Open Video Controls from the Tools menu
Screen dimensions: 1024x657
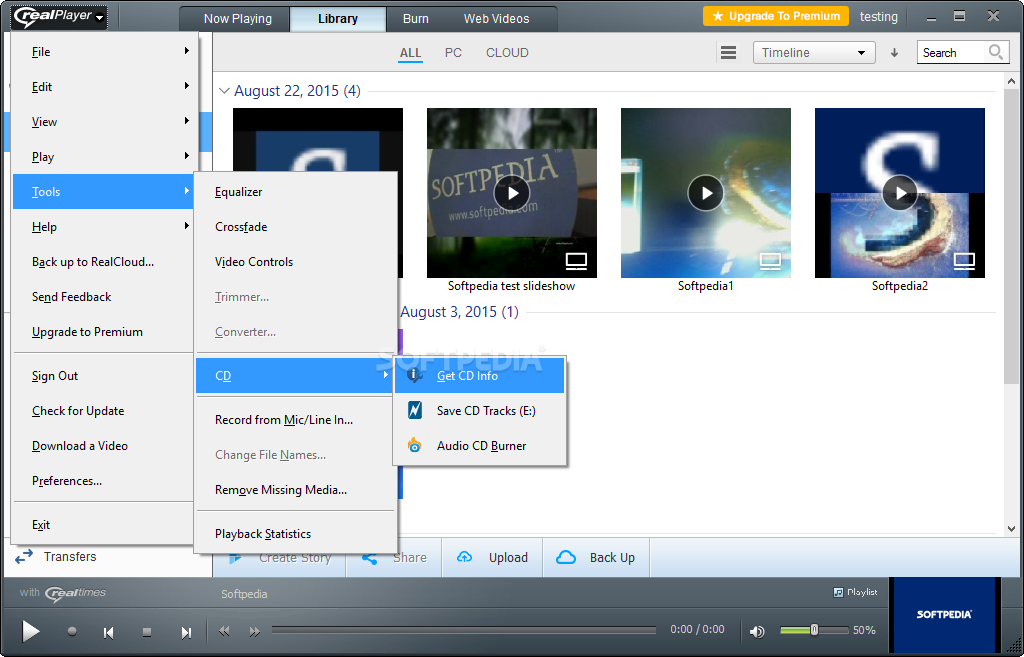295,261
